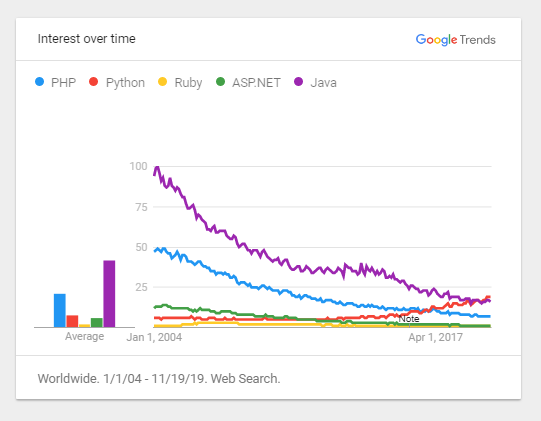
Task: Click the blue PHP legend dot
Action: pos(40,82)
